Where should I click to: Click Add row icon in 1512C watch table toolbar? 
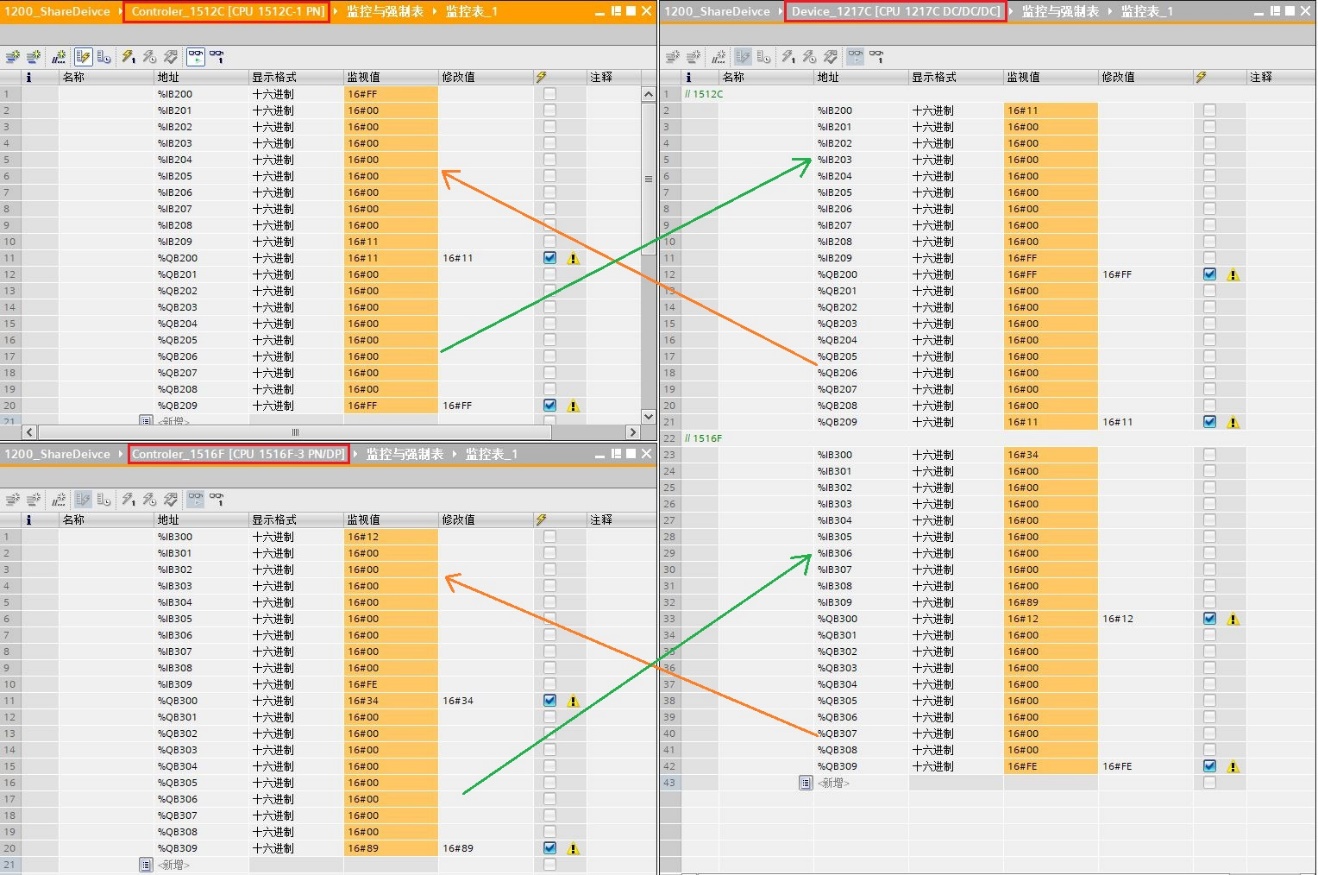(33, 57)
